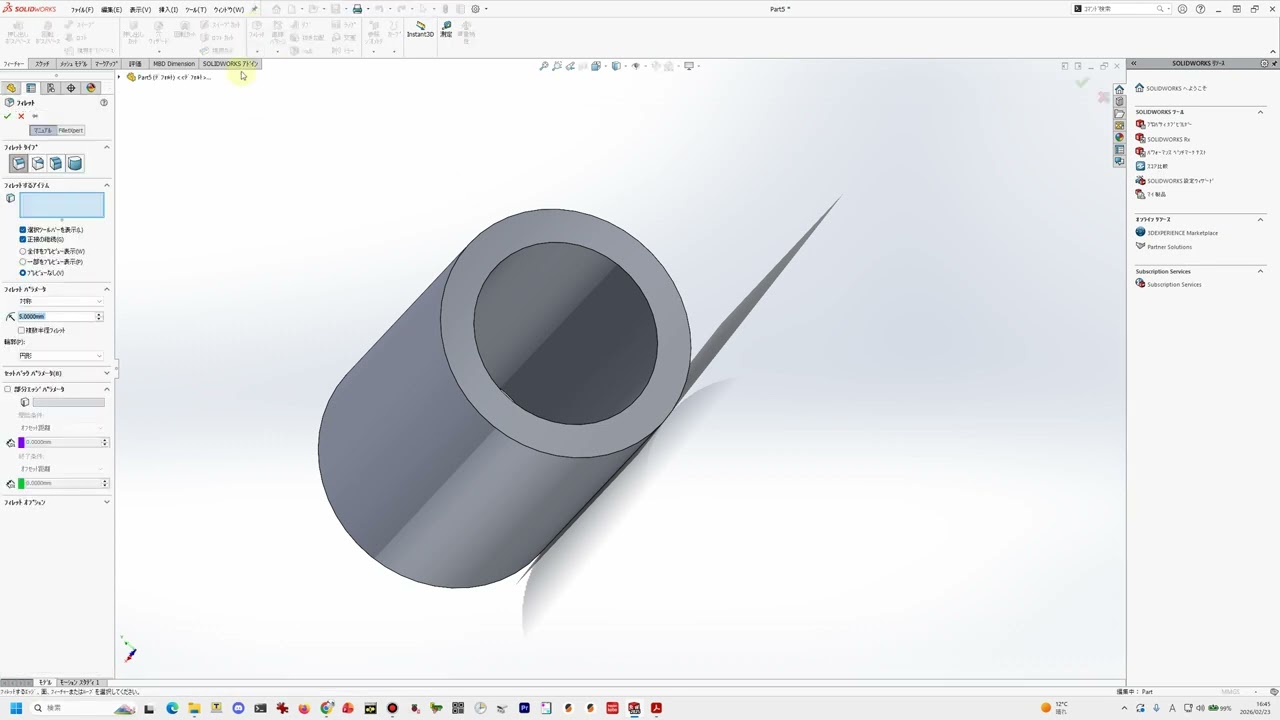Toggle show selection toolbar checkbox

click(23, 230)
